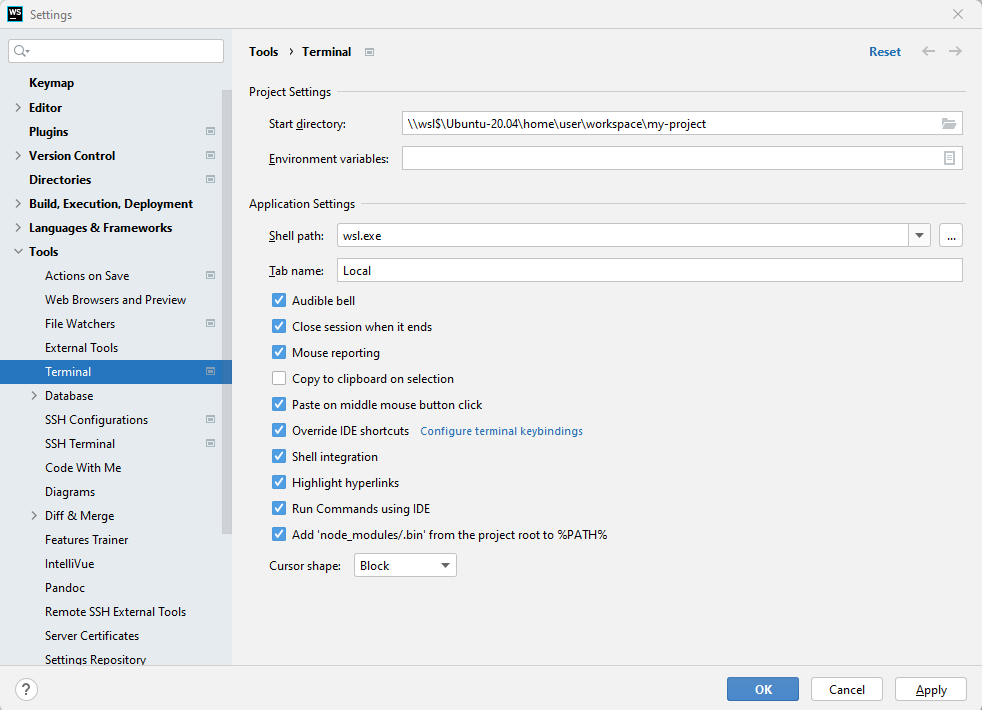982x710 pixels.
Task: Open Configure terminal keybindings link
Action: click(x=500, y=430)
